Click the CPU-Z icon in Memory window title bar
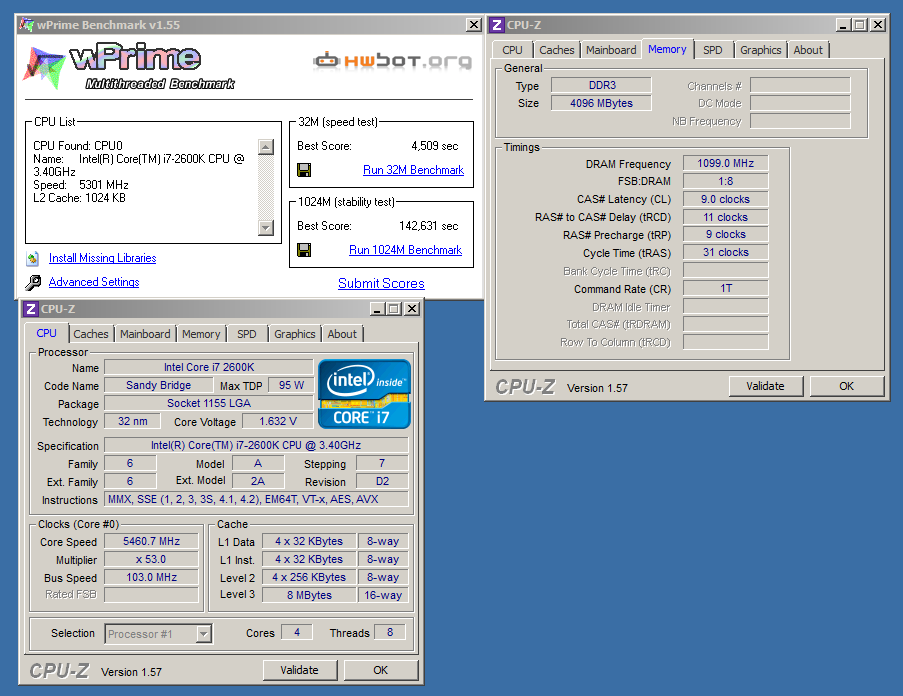Screen dimensions: 903x696 [497, 25]
